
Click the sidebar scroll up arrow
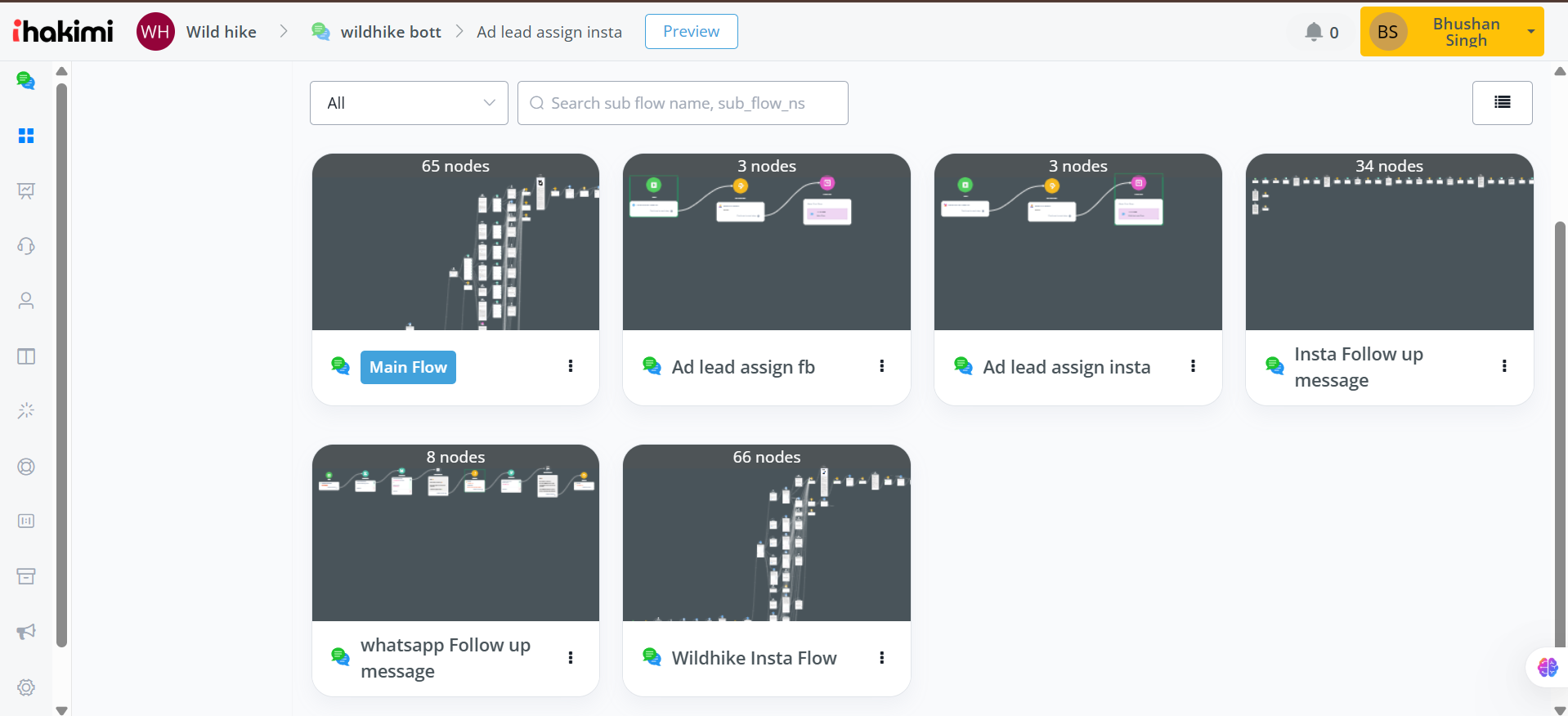tap(61, 71)
